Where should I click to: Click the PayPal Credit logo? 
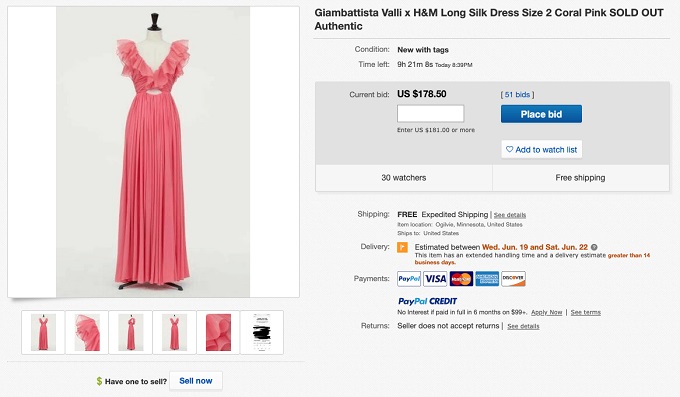point(428,301)
